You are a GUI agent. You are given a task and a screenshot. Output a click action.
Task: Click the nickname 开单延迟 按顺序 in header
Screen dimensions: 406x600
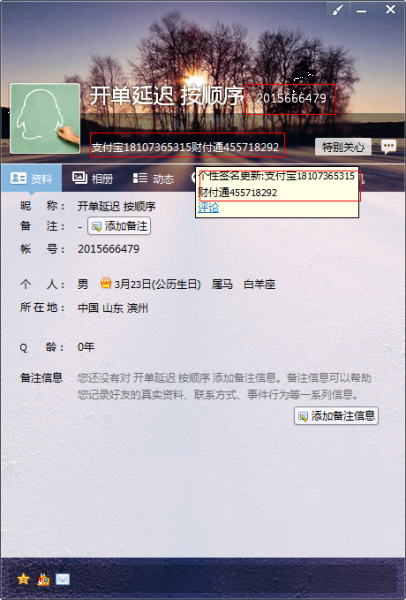click(167, 96)
